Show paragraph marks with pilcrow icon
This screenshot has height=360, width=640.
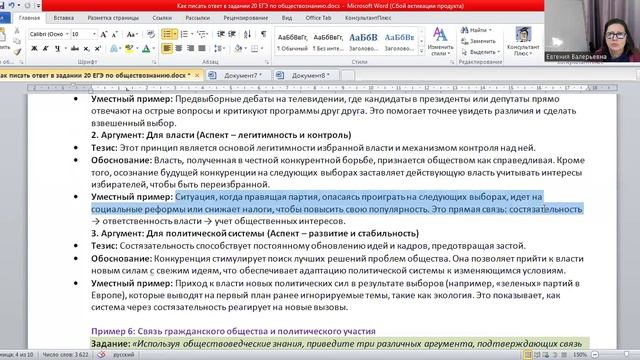(x=264, y=34)
